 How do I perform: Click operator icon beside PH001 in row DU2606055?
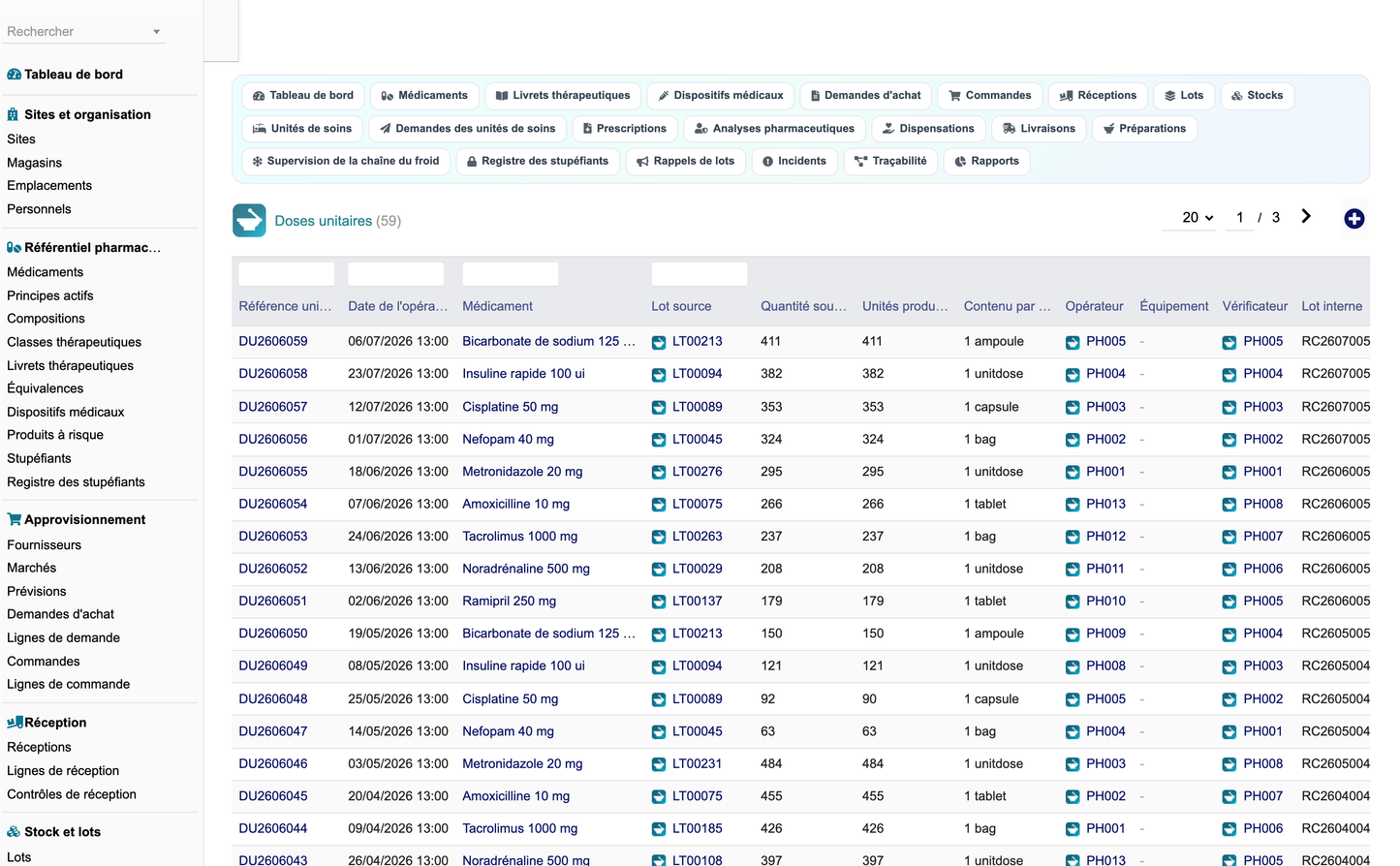(x=1073, y=473)
